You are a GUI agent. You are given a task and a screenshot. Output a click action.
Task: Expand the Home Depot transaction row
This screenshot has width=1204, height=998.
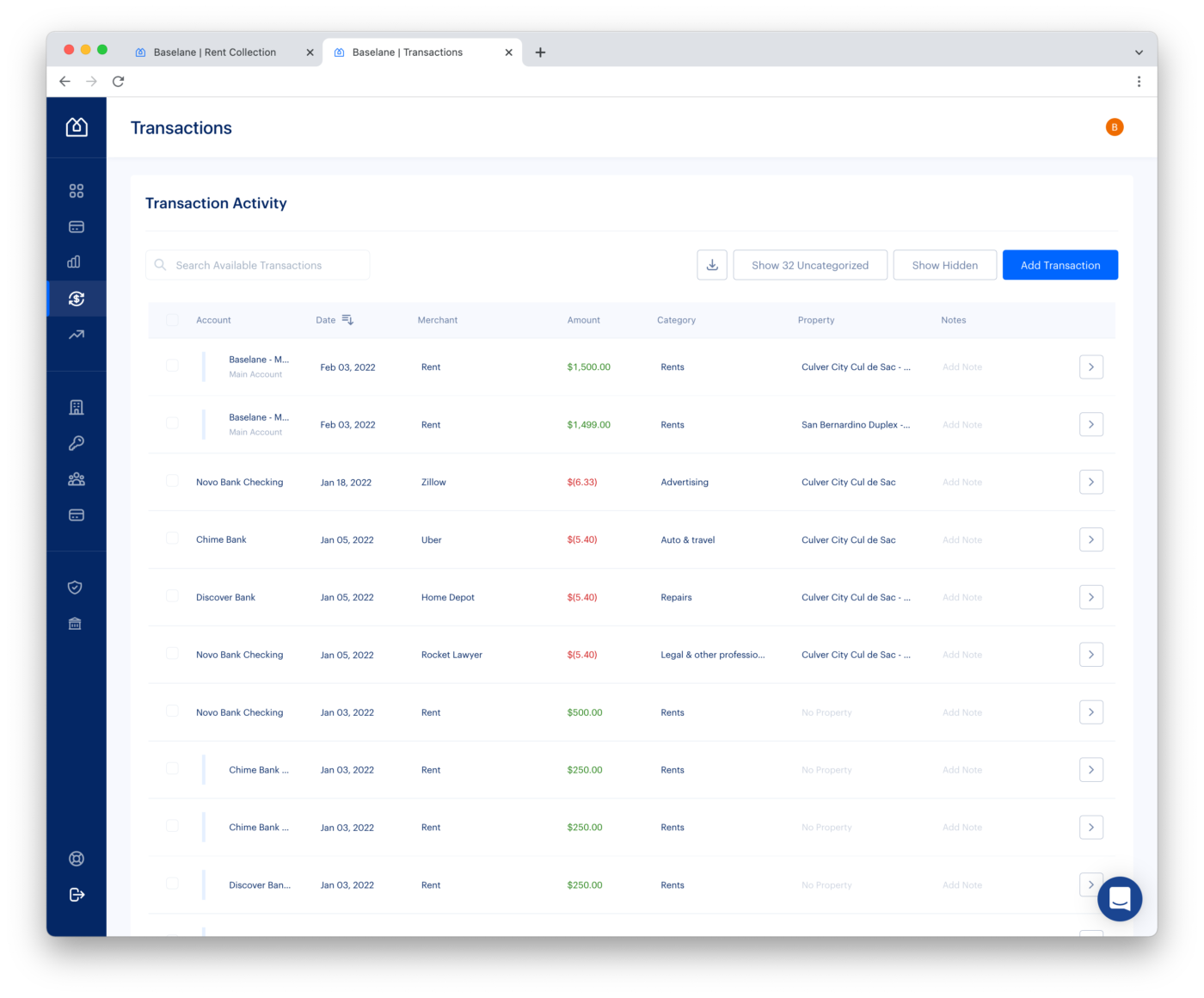point(1090,596)
